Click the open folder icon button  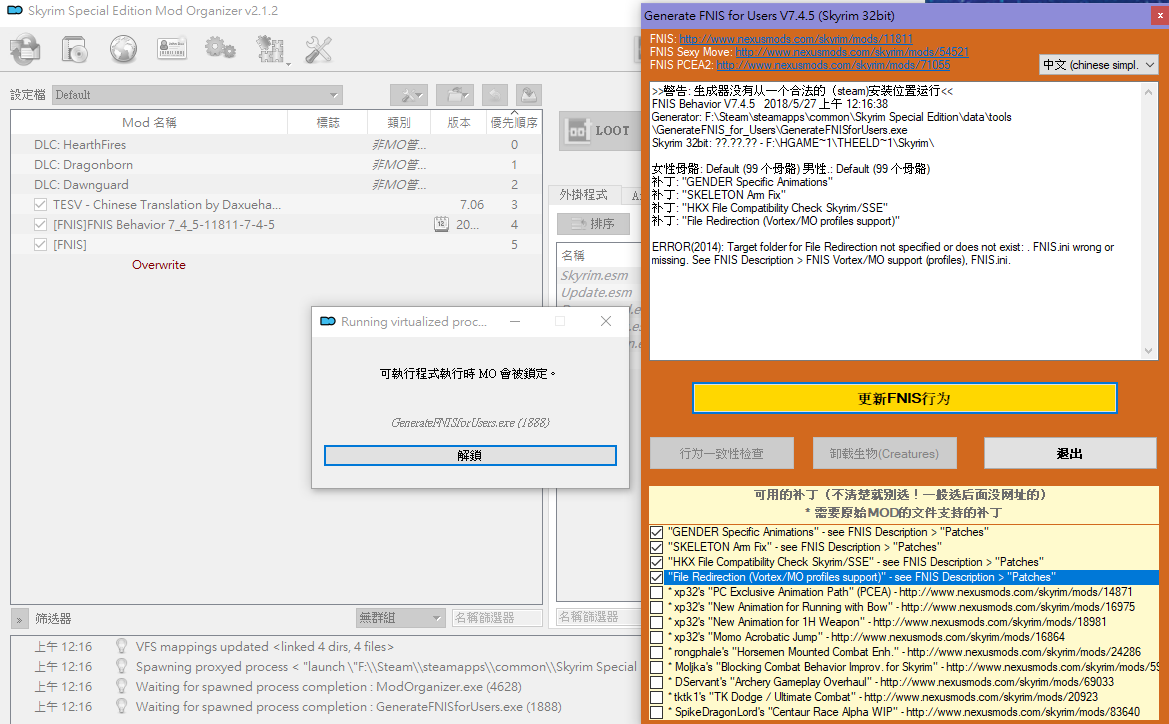455,95
